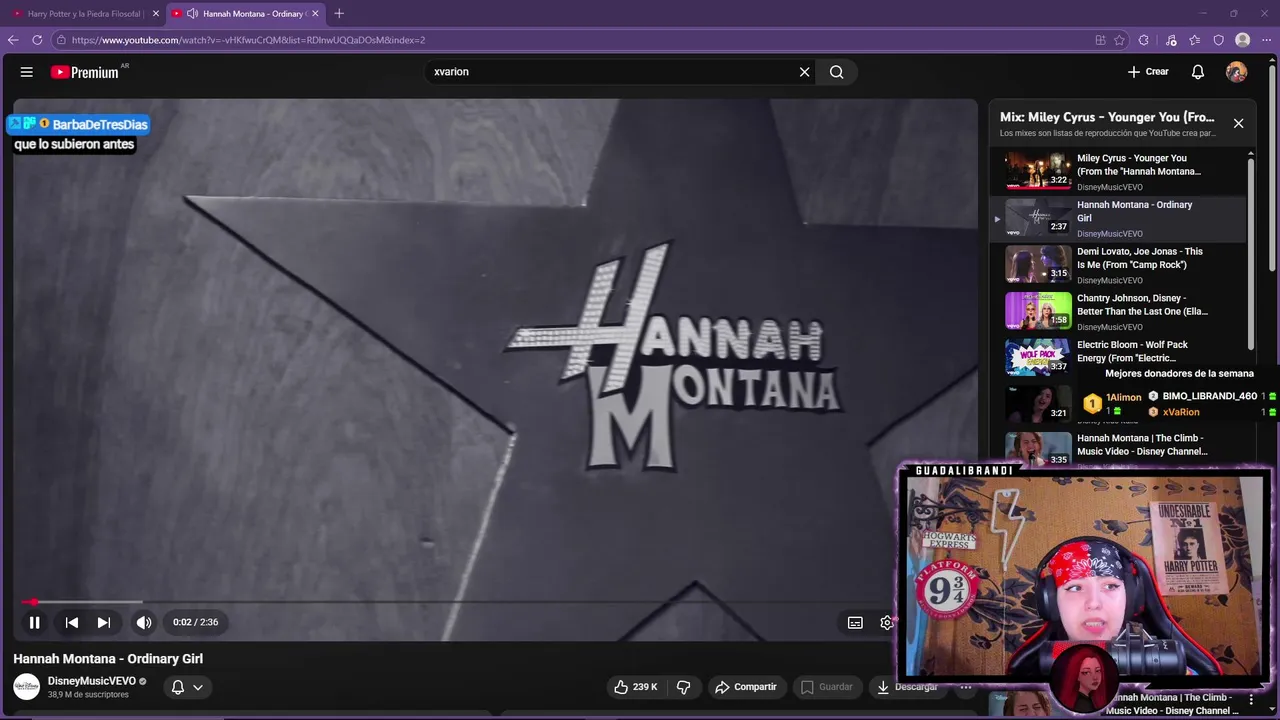The image size is (1280, 720).
Task: Add this page to browser favorites
Action: pyautogui.click(x=1119, y=40)
